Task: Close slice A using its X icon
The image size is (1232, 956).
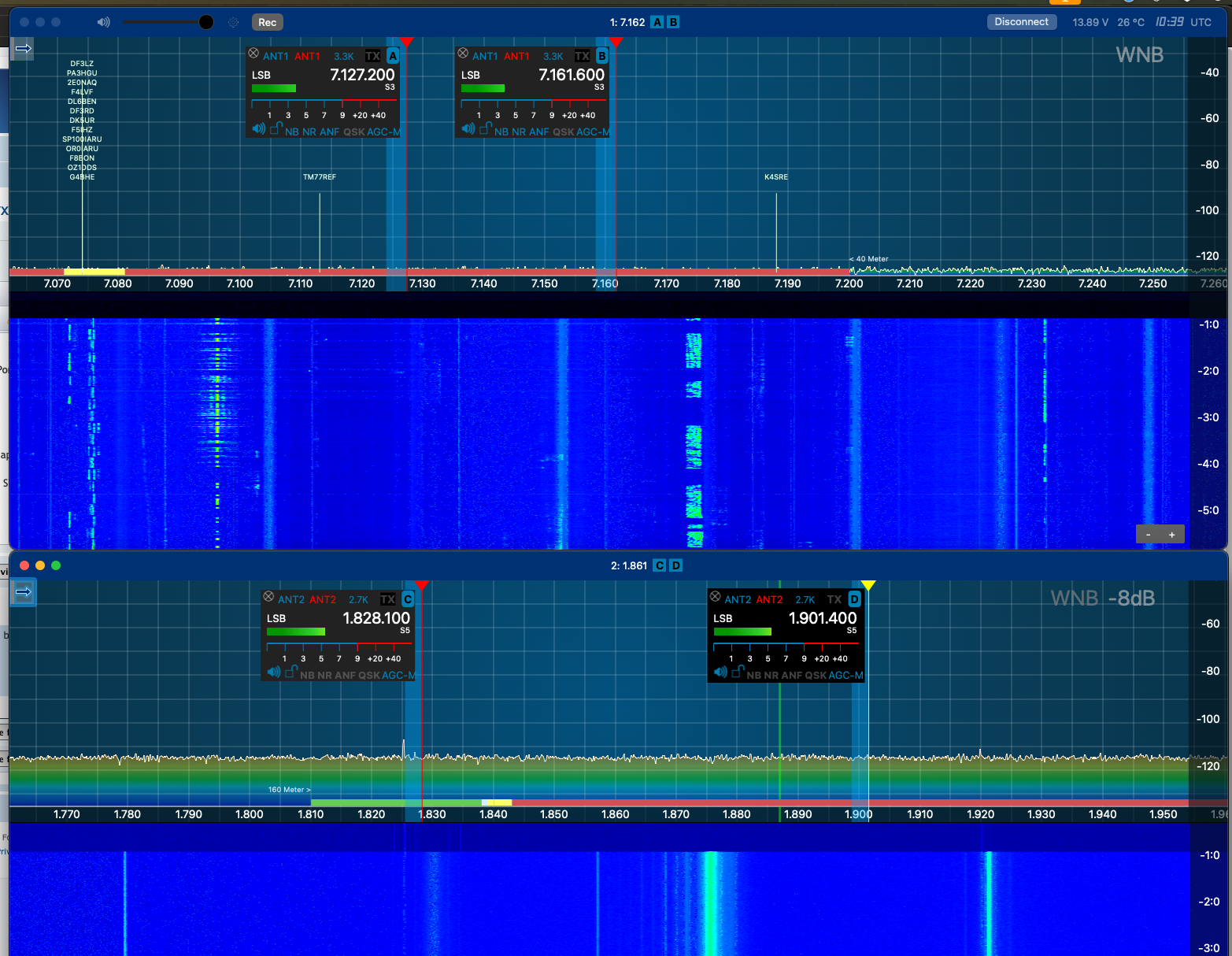Action: click(253, 54)
